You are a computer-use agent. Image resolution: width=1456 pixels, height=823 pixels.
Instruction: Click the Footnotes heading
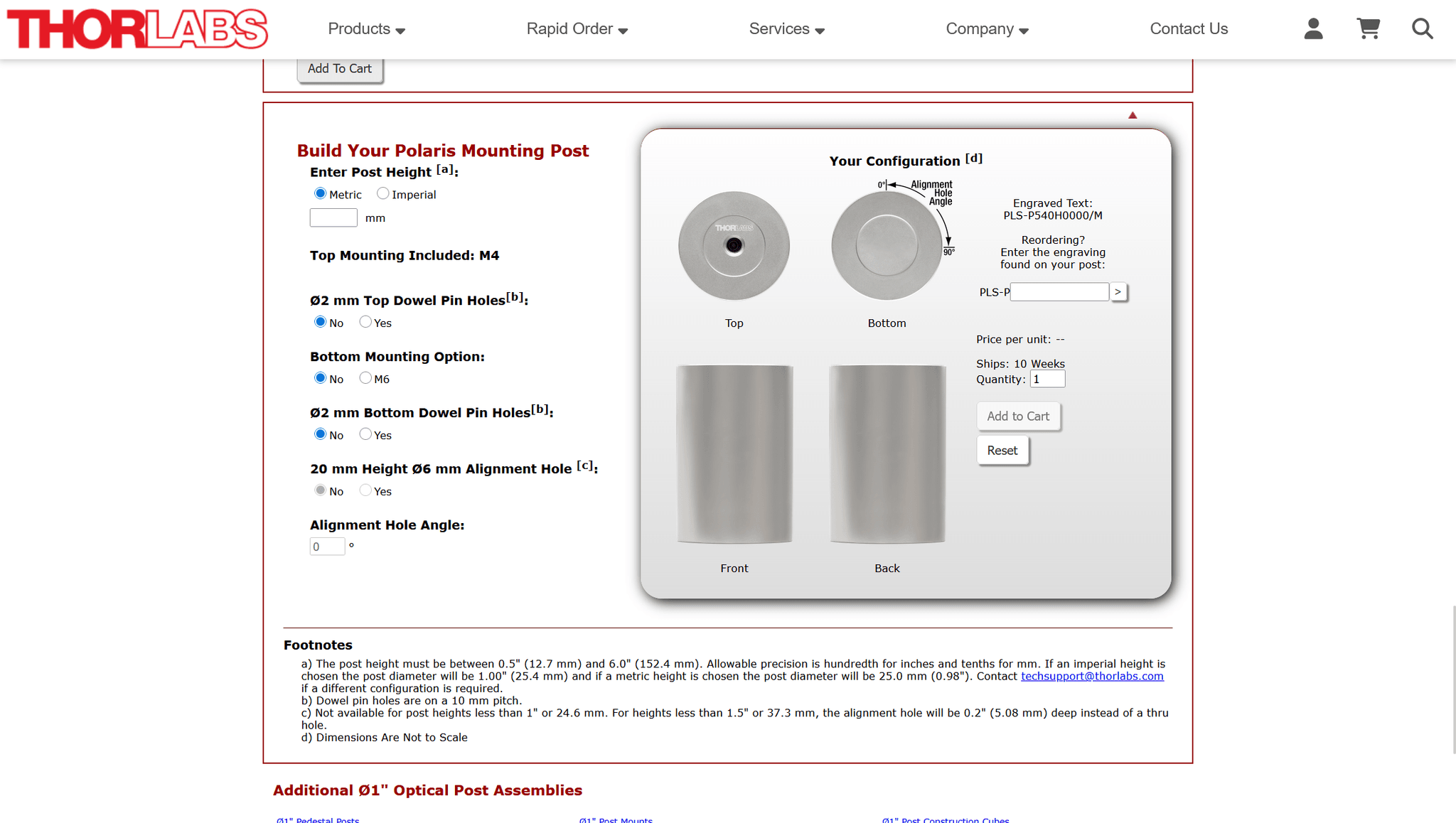click(318, 645)
